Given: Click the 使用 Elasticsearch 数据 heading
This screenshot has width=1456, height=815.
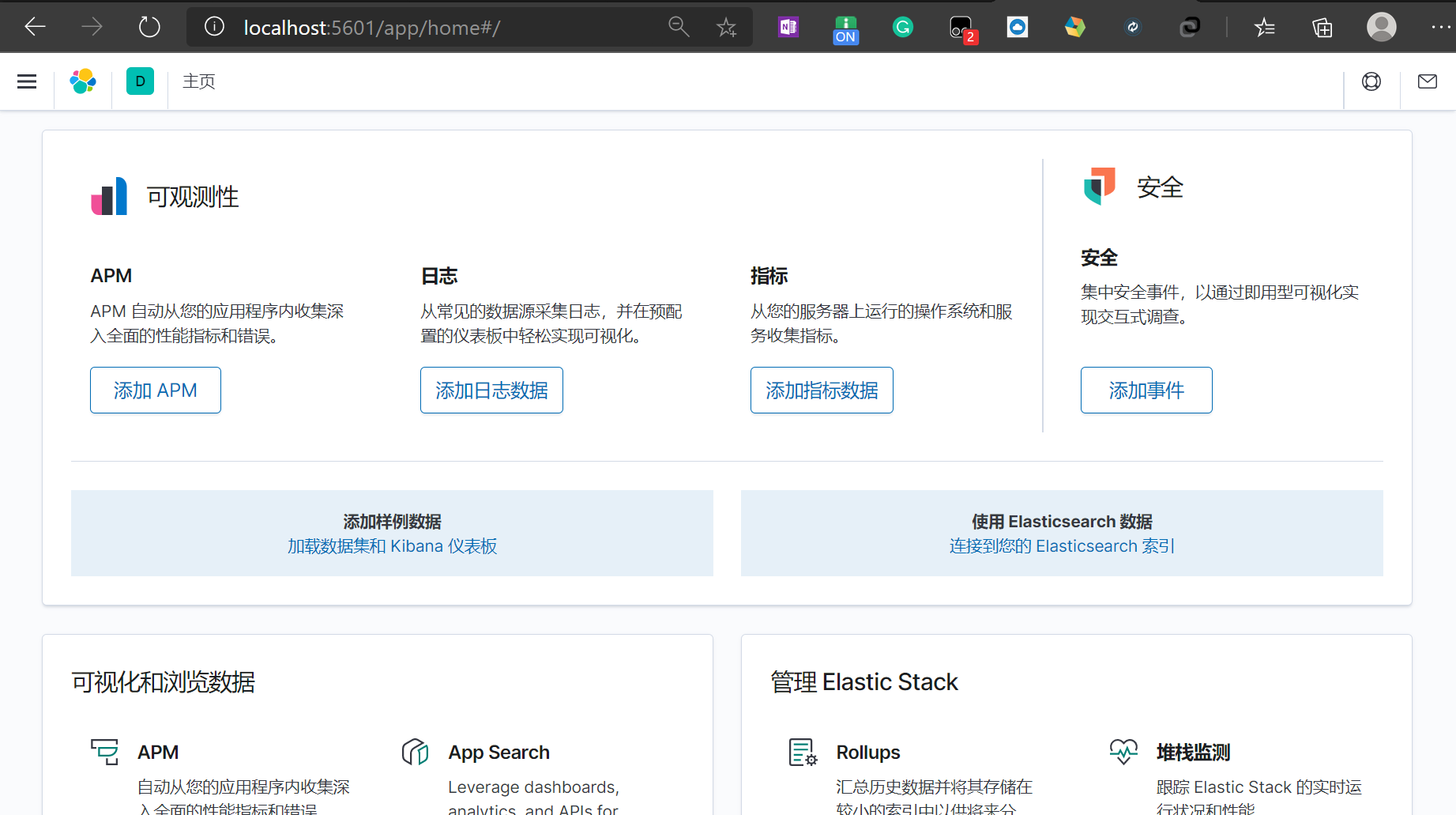Looking at the screenshot, I should tap(1062, 522).
